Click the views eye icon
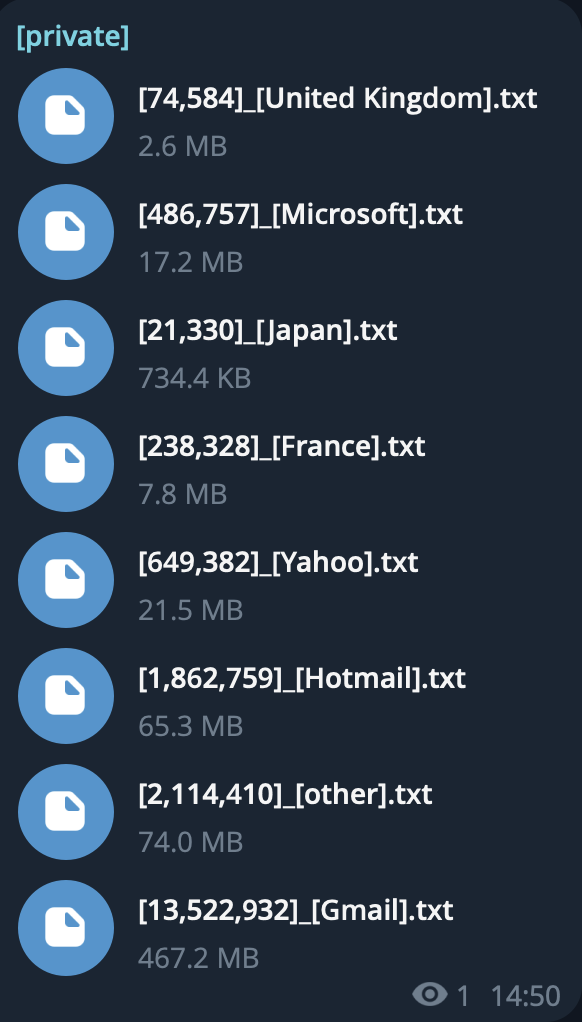 pyautogui.click(x=430, y=995)
